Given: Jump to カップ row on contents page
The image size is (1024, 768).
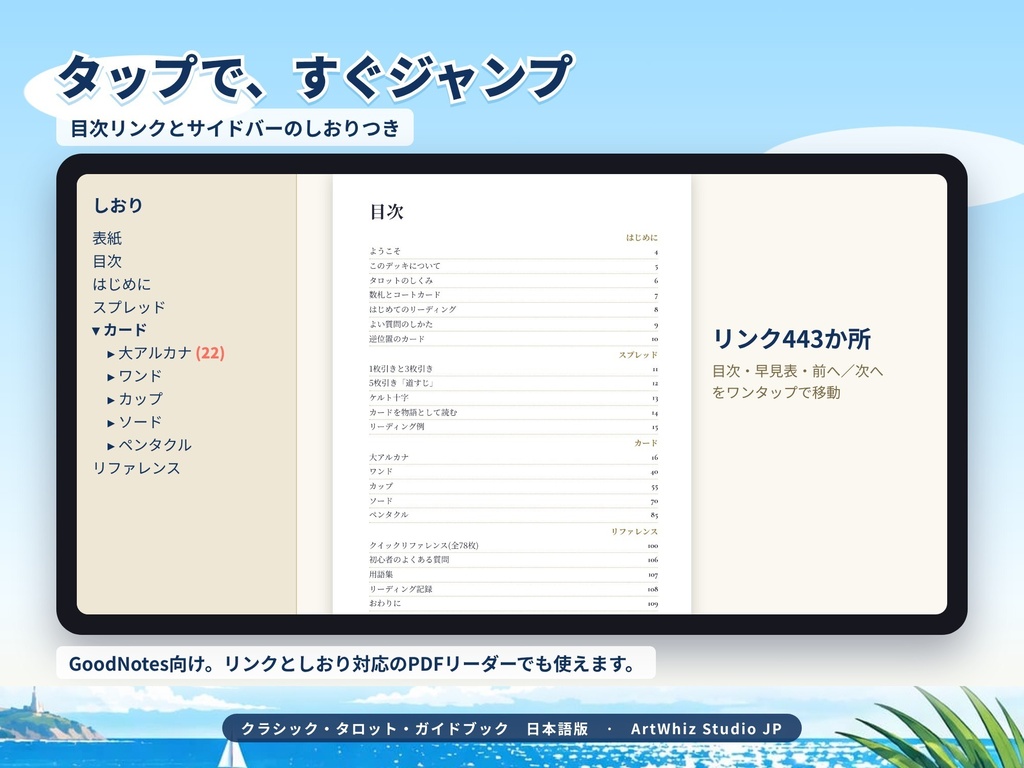Looking at the screenshot, I should point(513,487).
